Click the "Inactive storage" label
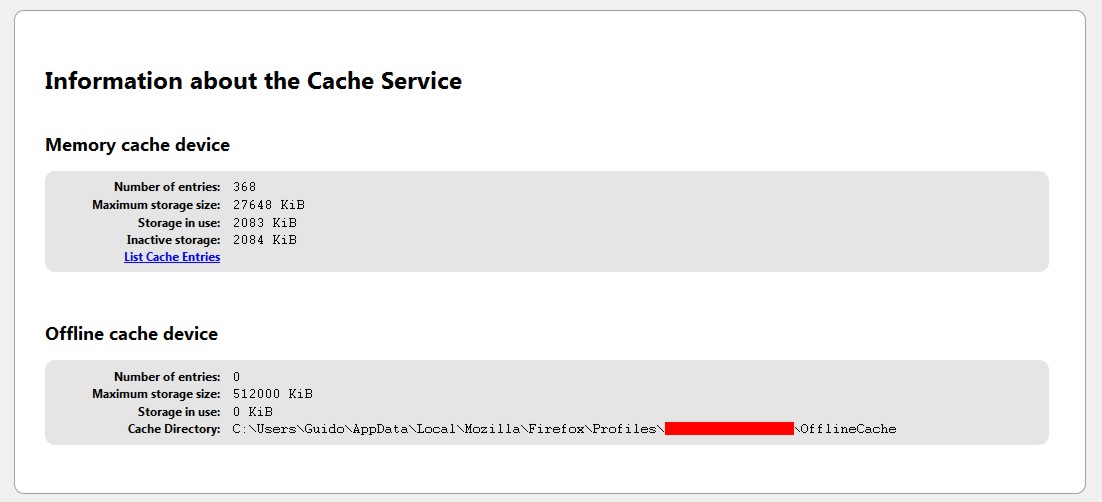The width and height of the screenshot is (1102, 502). point(173,240)
